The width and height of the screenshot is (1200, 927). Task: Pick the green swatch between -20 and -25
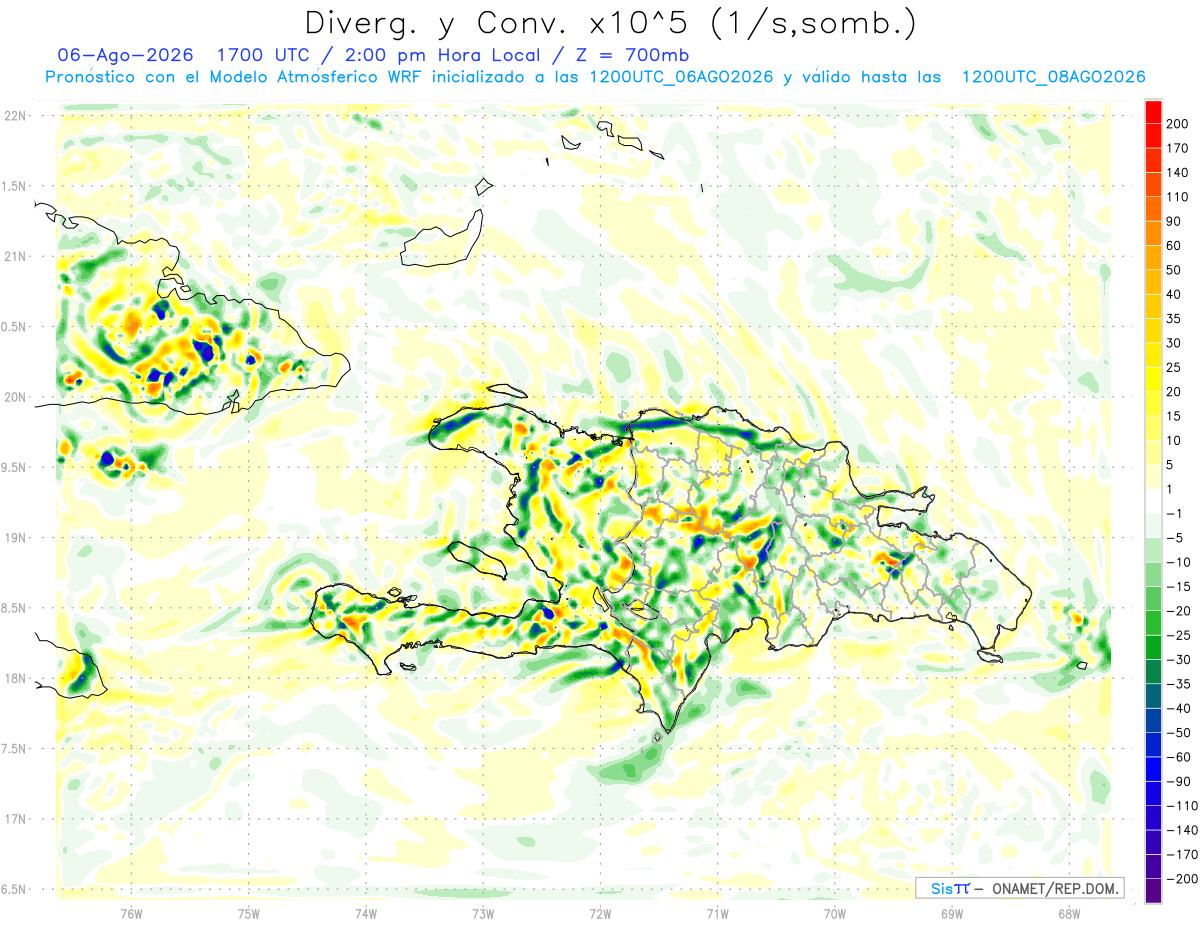tap(1153, 623)
